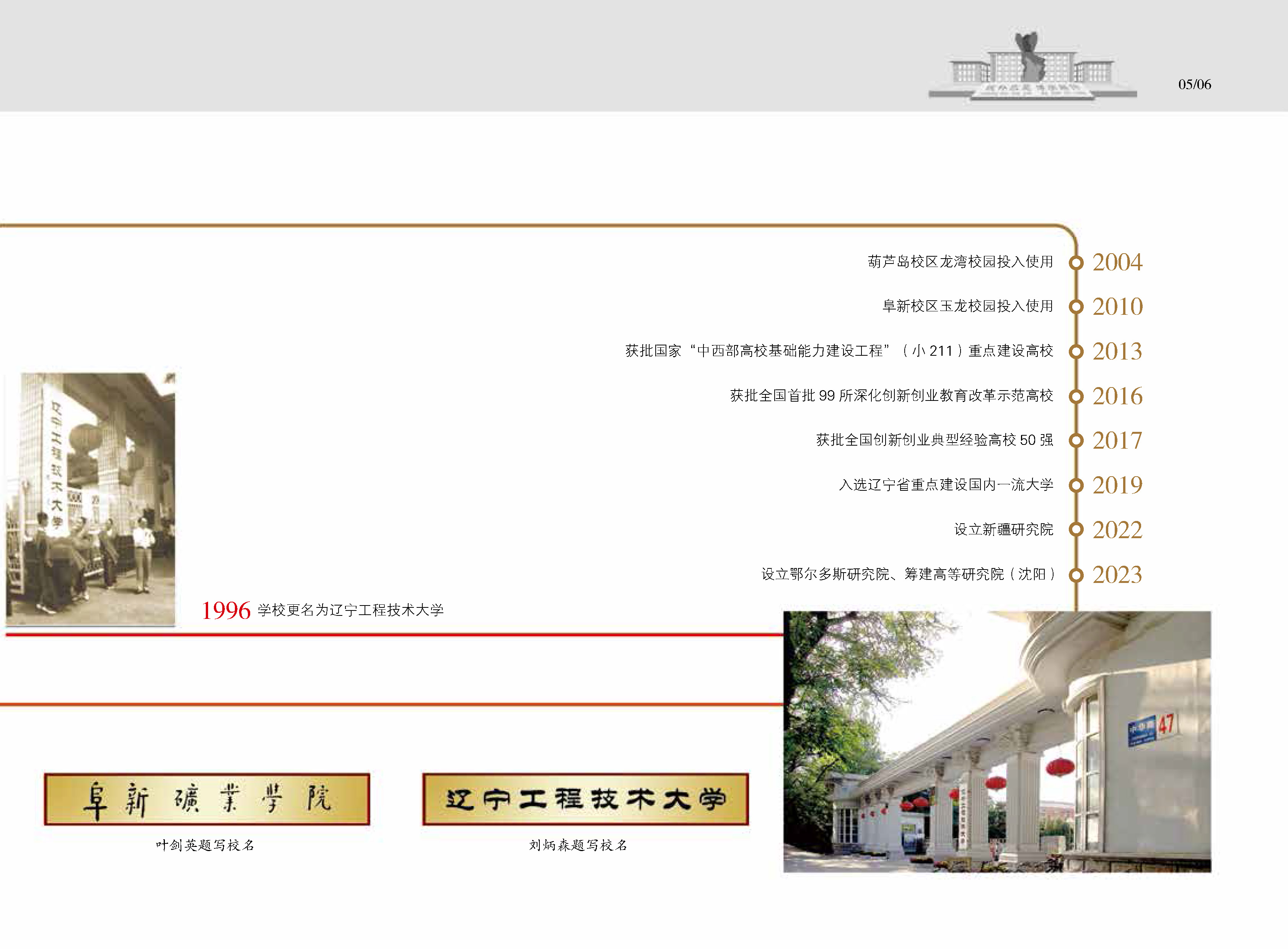
Task: Click the 2010 timeline marker circle
Action: point(1076,307)
